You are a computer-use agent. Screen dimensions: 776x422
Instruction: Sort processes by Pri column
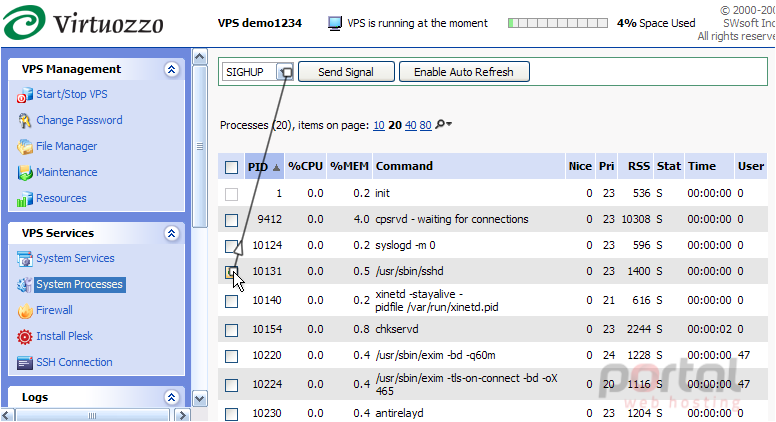(606, 166)
